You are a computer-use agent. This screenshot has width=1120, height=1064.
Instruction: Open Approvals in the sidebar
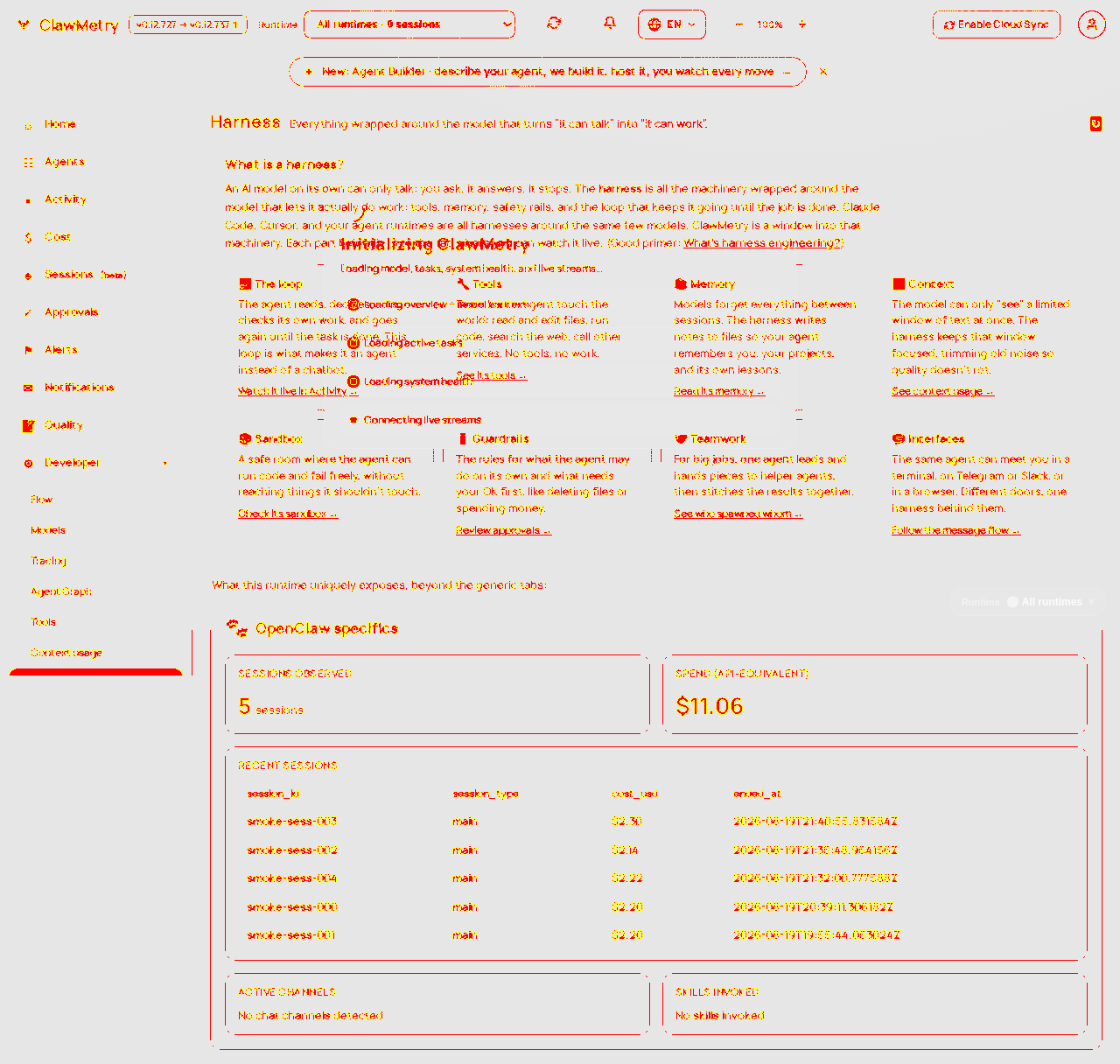pos(71,312)
